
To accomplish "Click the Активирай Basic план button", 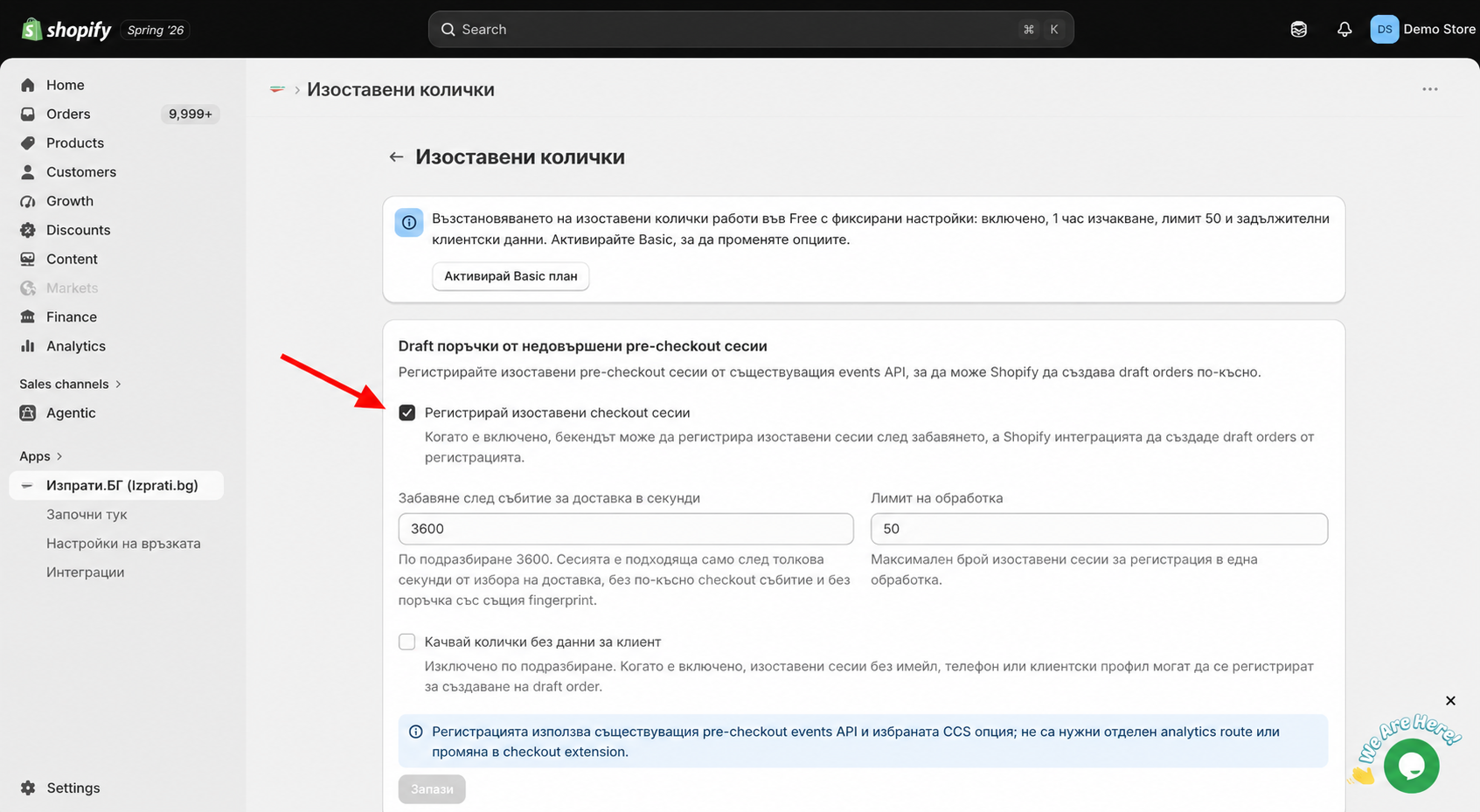I will coord(511,276).
